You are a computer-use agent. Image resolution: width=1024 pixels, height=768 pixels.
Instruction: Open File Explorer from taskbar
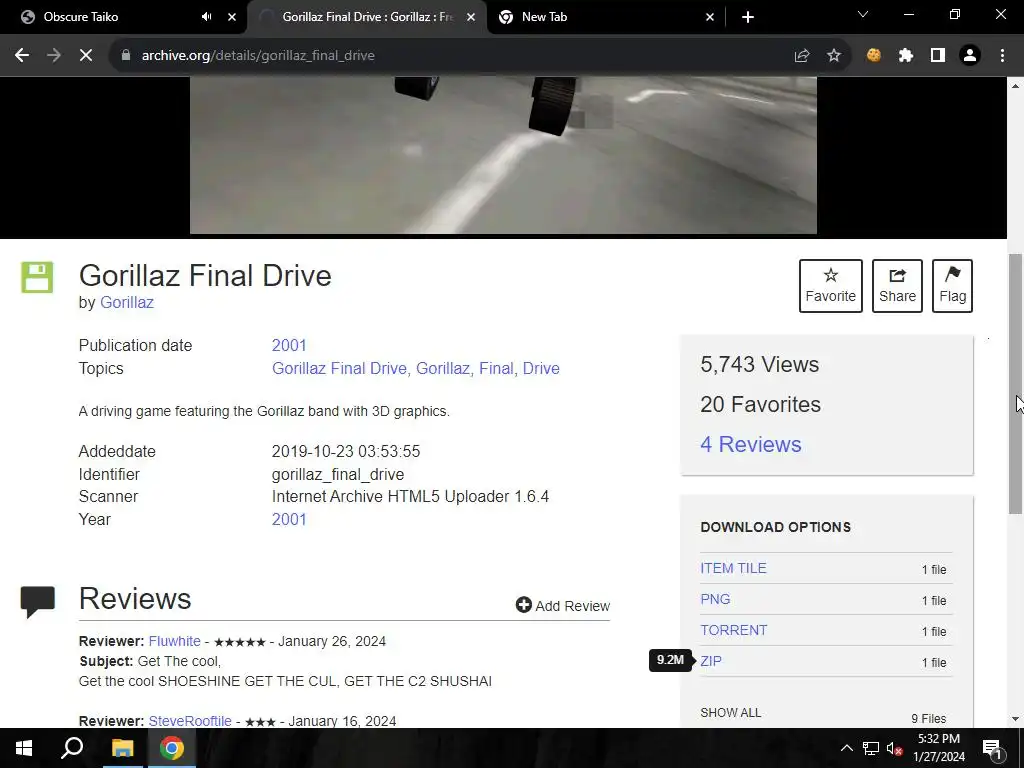(122, 748)
